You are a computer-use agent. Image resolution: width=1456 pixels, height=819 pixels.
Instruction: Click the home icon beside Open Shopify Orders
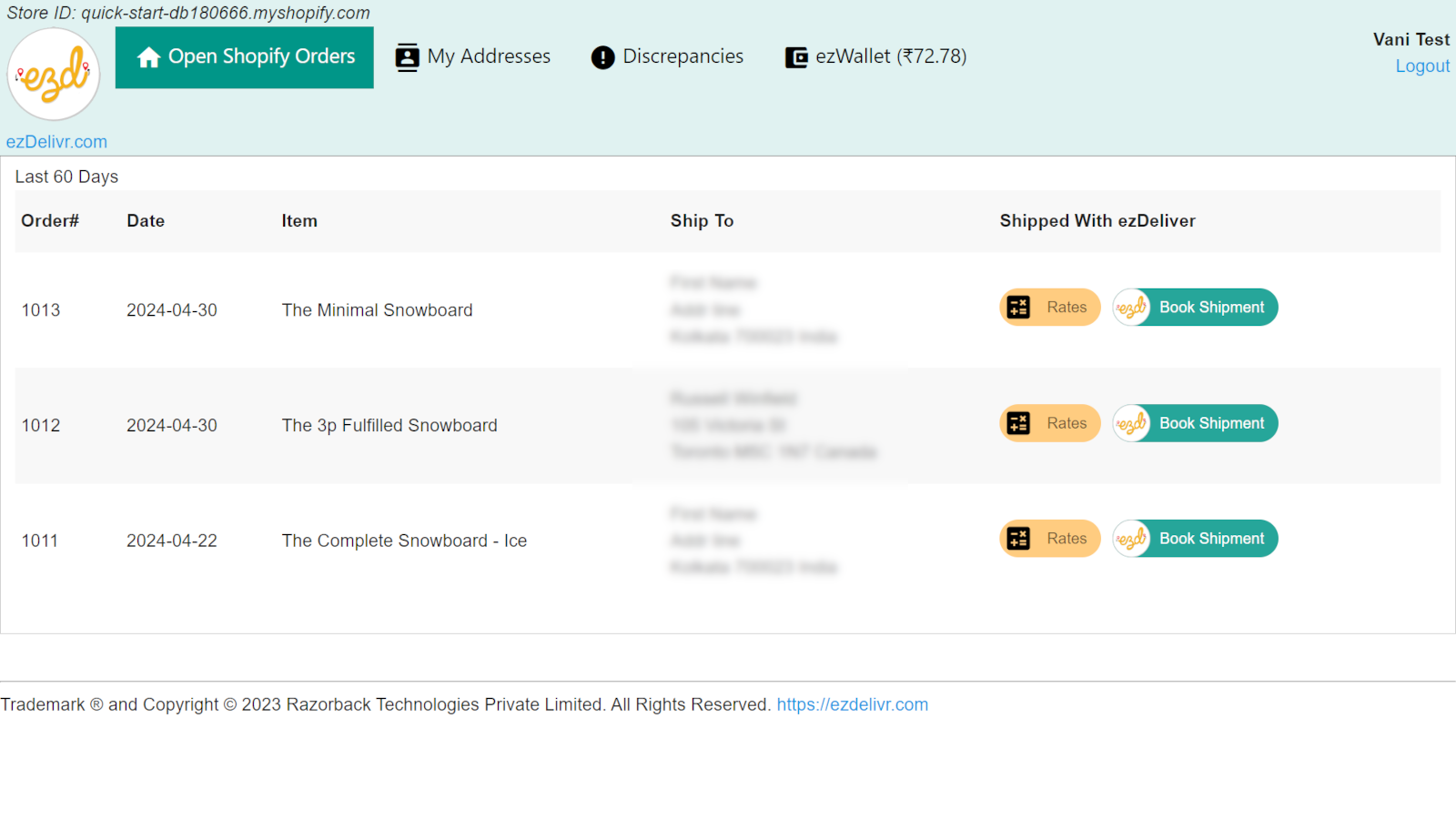148,57
